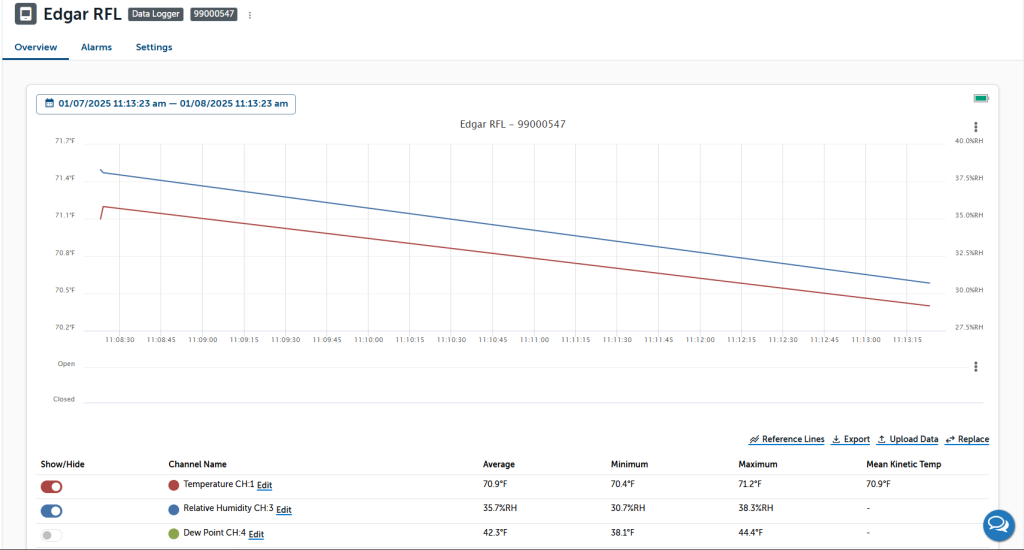Click the red Temperature color swatch
Viewport: 1024px width, 550px height.
(x=174, y=485)
